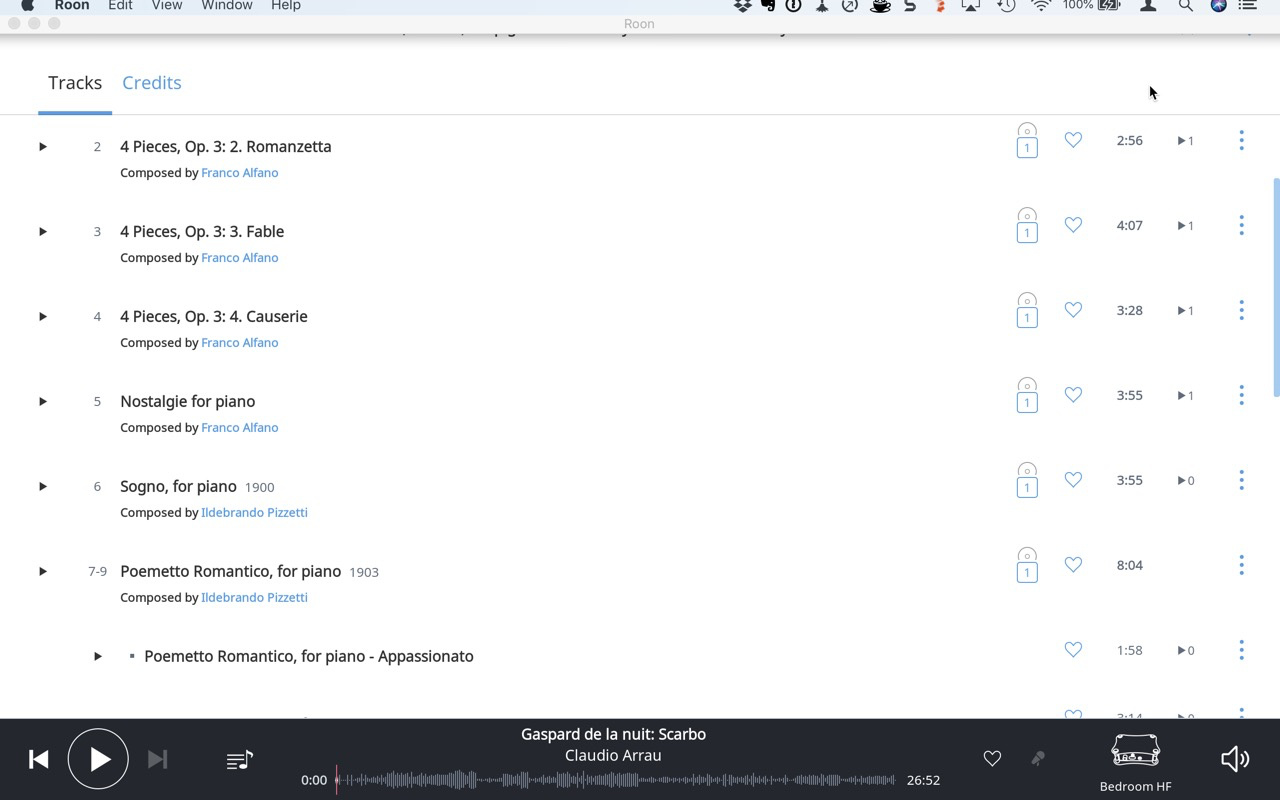Image resolution: width=1280 pixels, height=800 pixels.
Task: Open Franco Alfano link under Causerie
Action: point(240,343)
